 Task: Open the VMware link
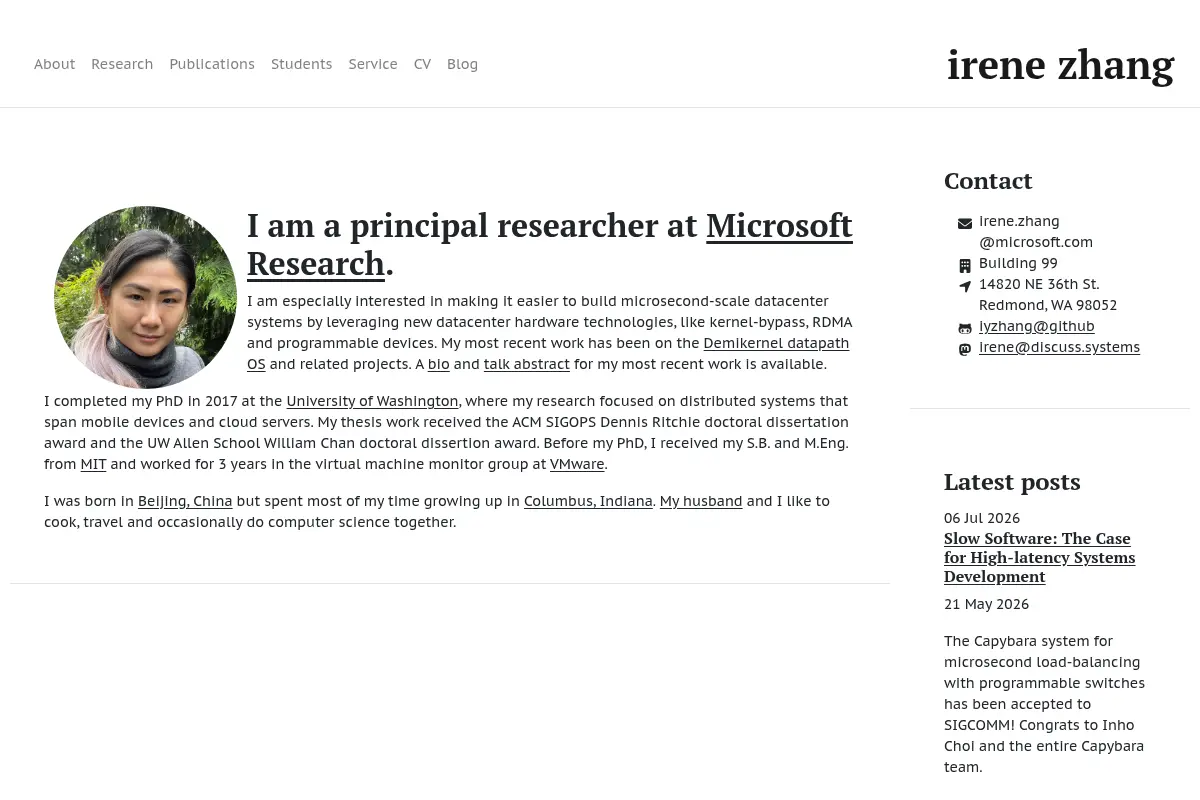(577, 464)
